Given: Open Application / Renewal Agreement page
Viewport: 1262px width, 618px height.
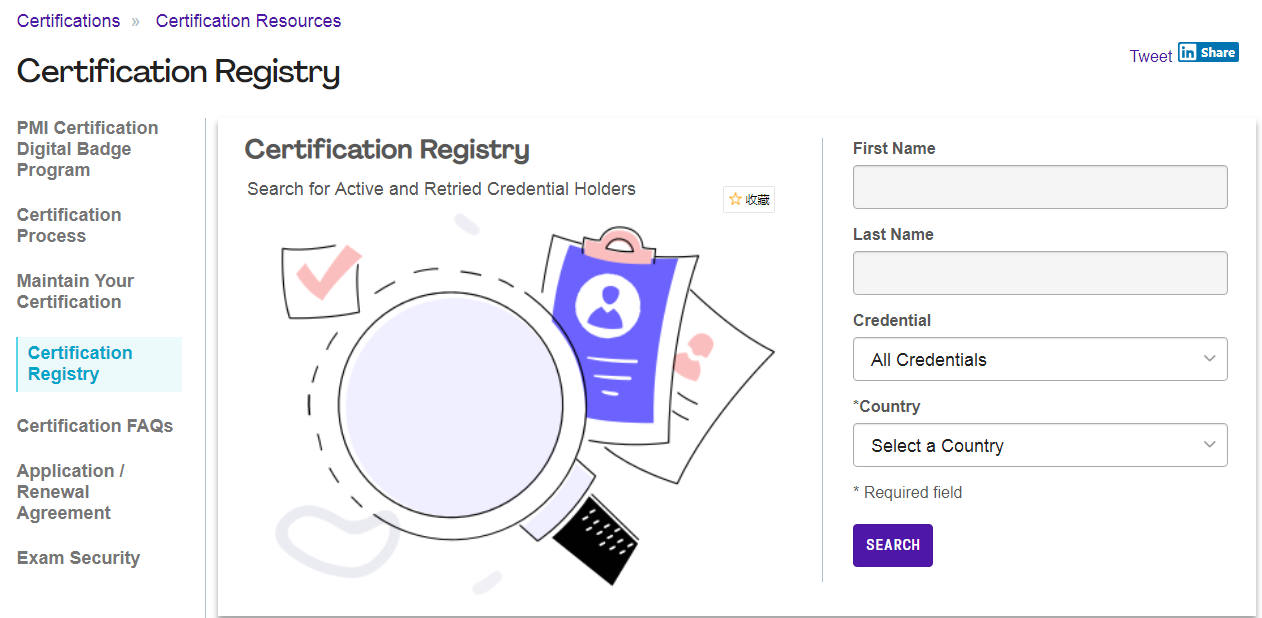Looking at the screenshot, I should [70, 492].
